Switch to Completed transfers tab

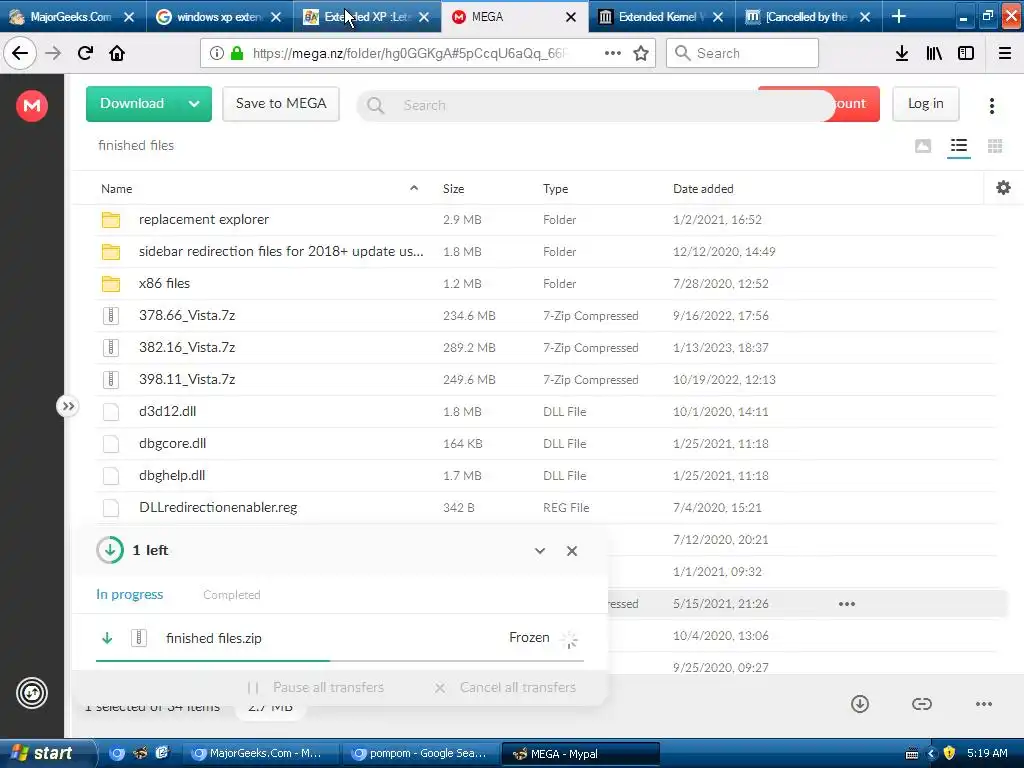point(232,595)
